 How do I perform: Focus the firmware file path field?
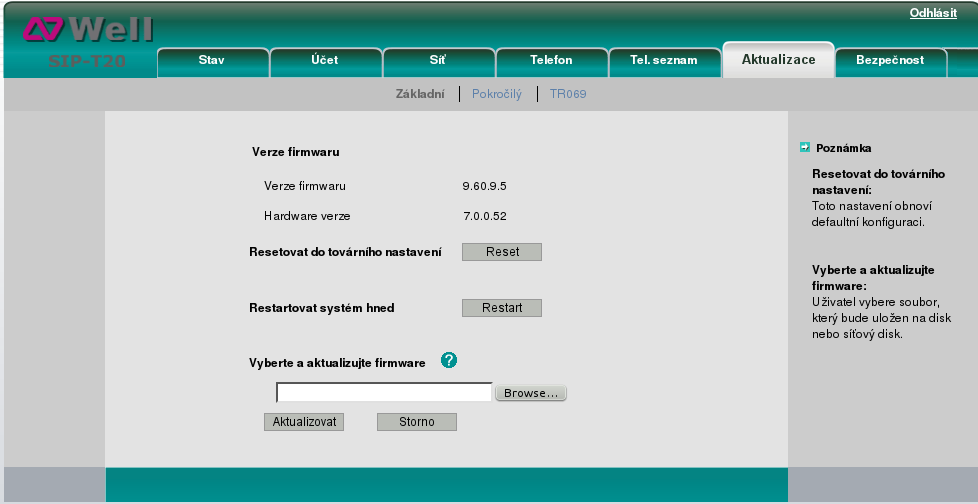[x=384, y=393]
